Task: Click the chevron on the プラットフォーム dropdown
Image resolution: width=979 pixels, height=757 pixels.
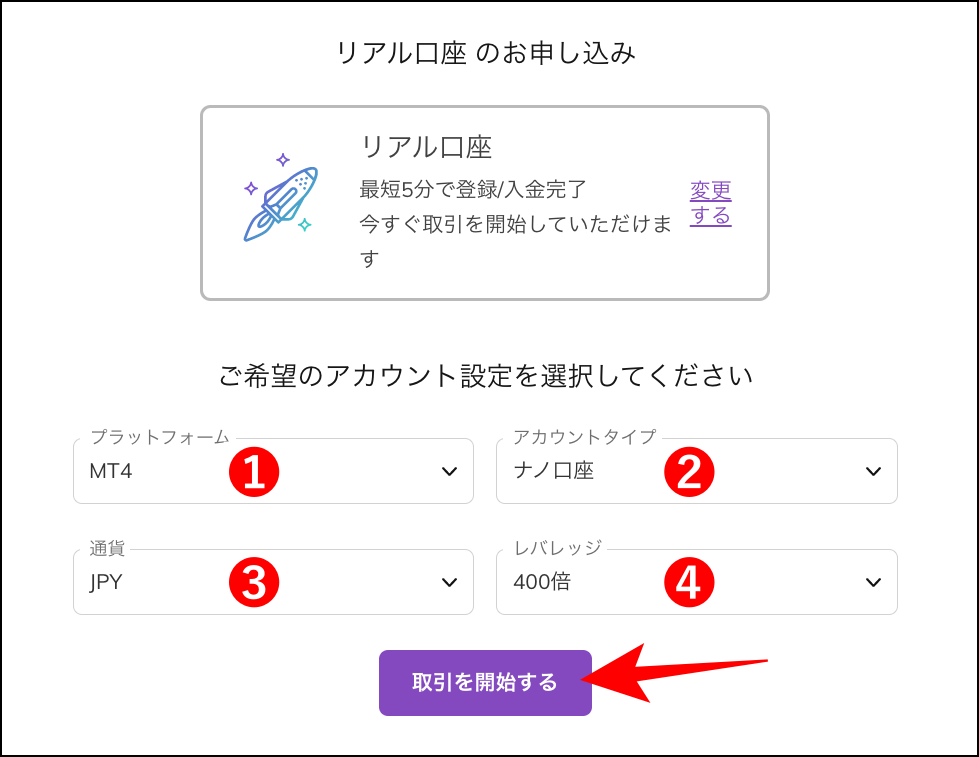Action: 448,471
